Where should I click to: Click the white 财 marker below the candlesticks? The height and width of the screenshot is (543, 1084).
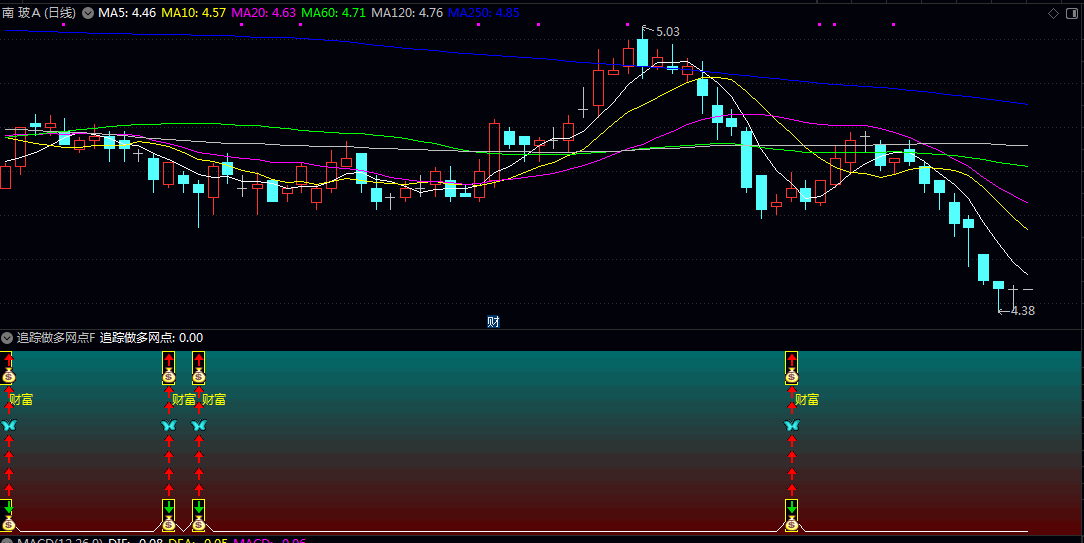(493, 321)
